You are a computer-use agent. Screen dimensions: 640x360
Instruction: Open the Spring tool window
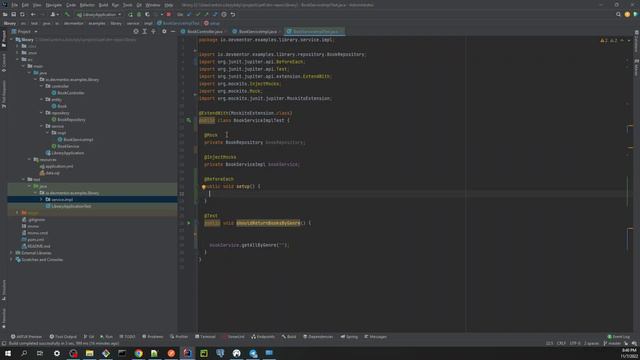pos(349,337)
